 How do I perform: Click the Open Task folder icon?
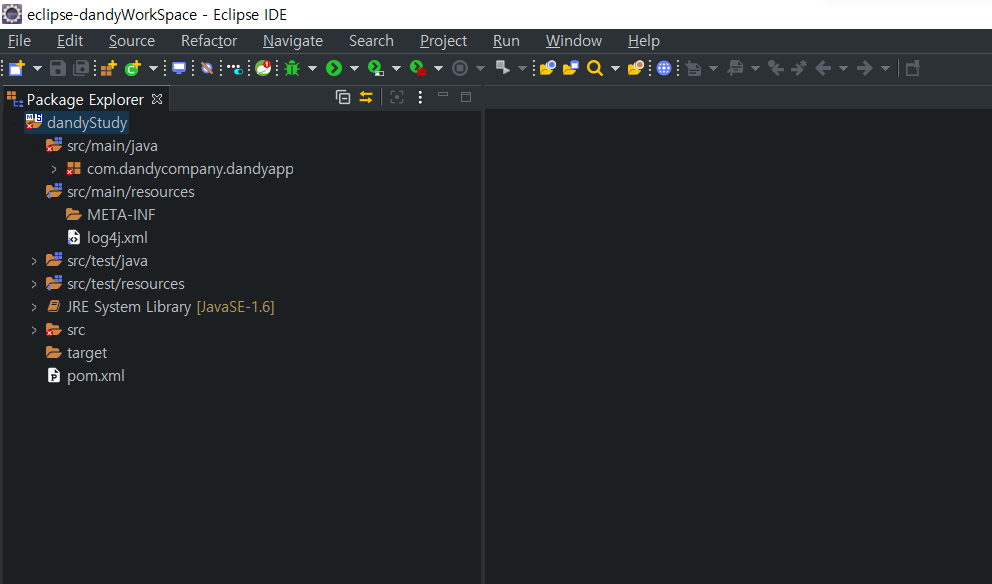(571, 68)
